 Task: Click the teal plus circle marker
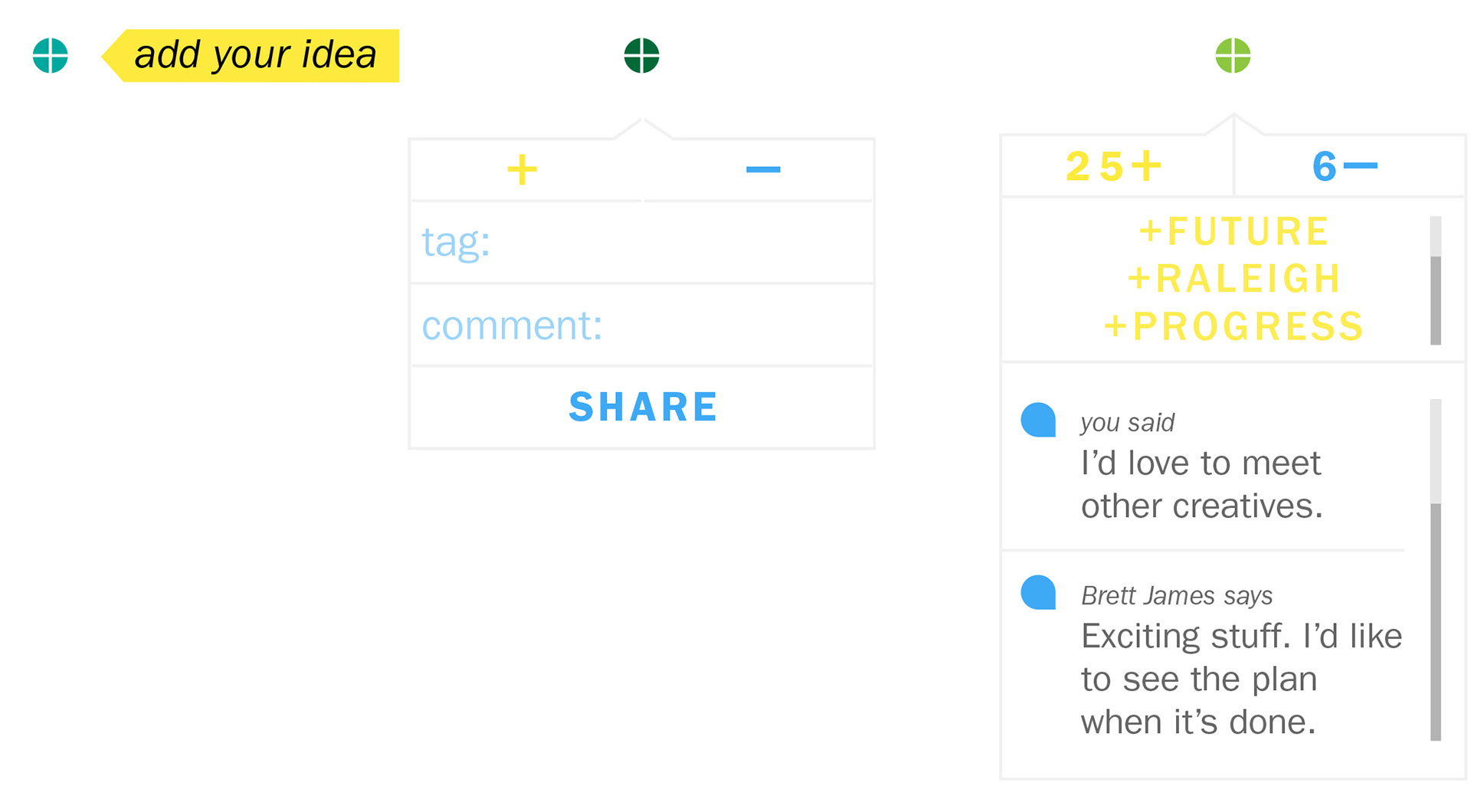point(51,56)
